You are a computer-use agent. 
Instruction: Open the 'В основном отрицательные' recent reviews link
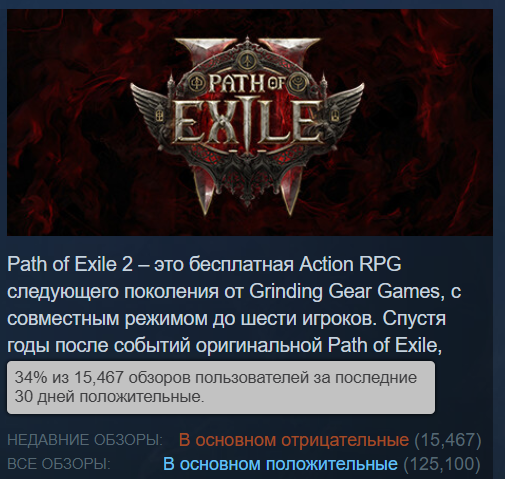pos(294,440)
